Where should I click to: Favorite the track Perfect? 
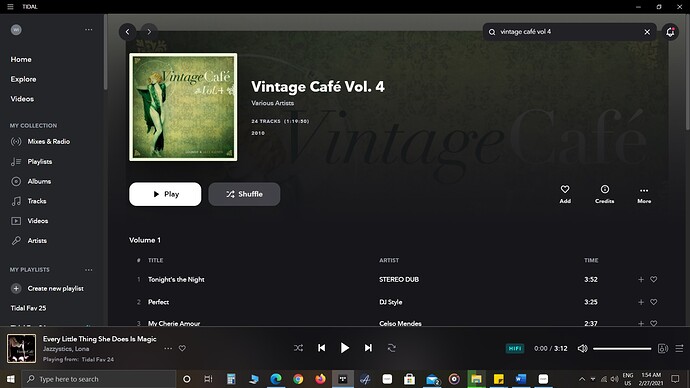653,302
